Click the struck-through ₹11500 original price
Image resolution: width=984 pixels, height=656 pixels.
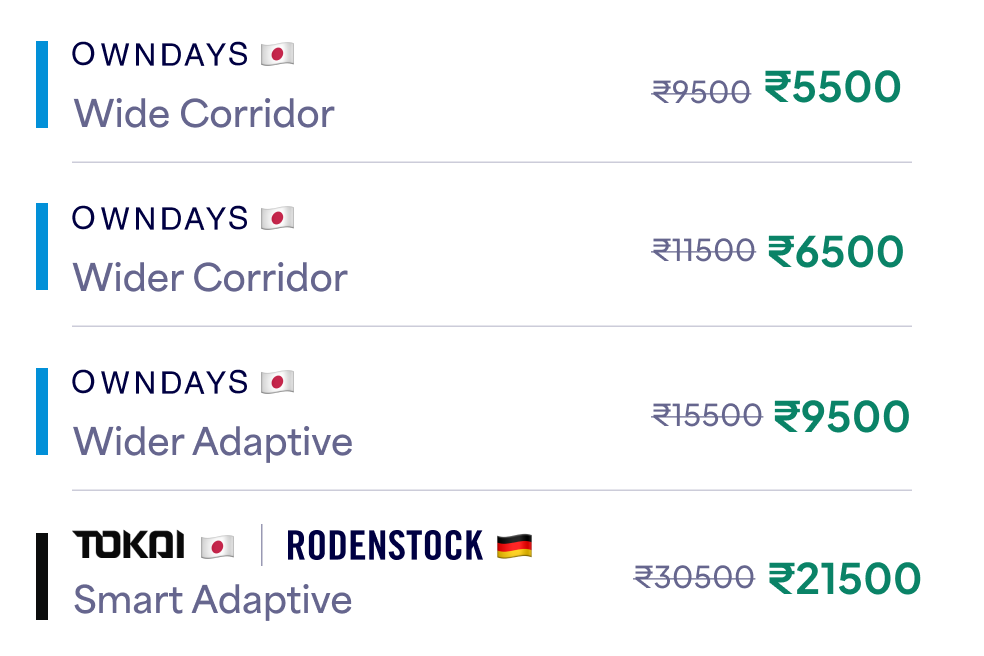703,250
